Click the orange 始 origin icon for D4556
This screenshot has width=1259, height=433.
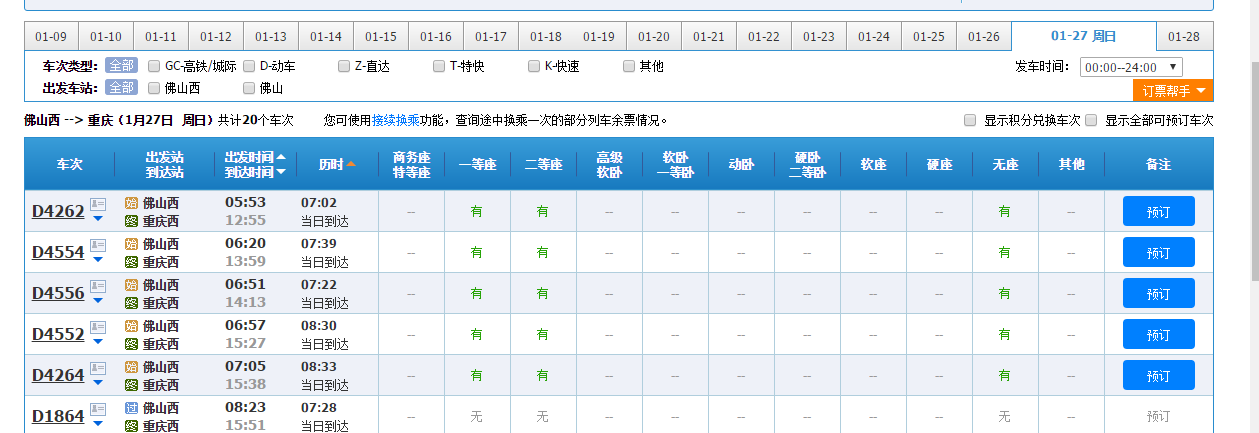pyautogui.click(x=131, y=285)
